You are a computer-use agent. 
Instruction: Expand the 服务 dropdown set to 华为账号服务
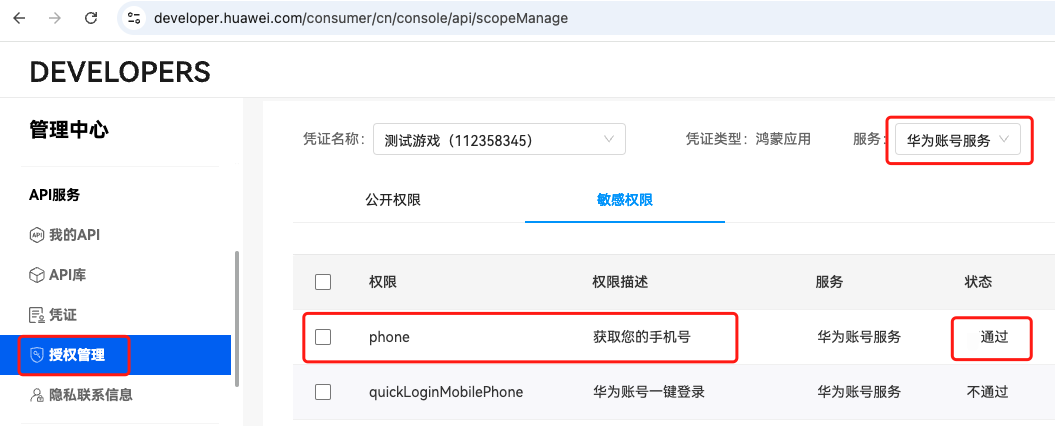tap(958, 141)
